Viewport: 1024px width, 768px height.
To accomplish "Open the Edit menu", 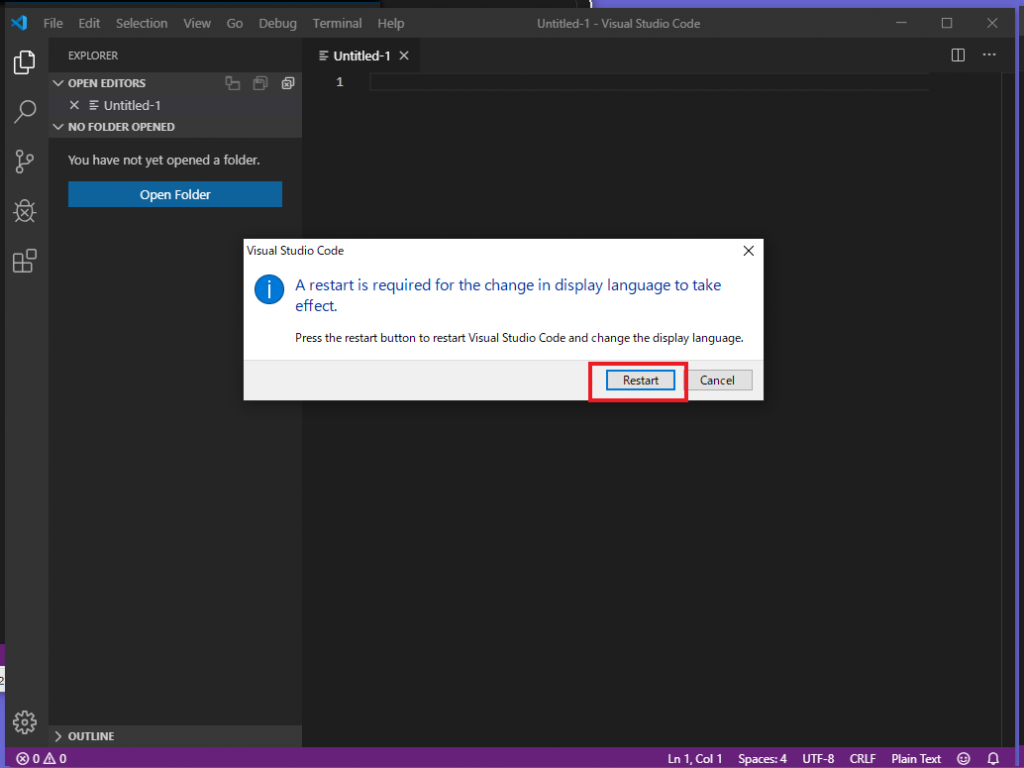I will (89, 24).
